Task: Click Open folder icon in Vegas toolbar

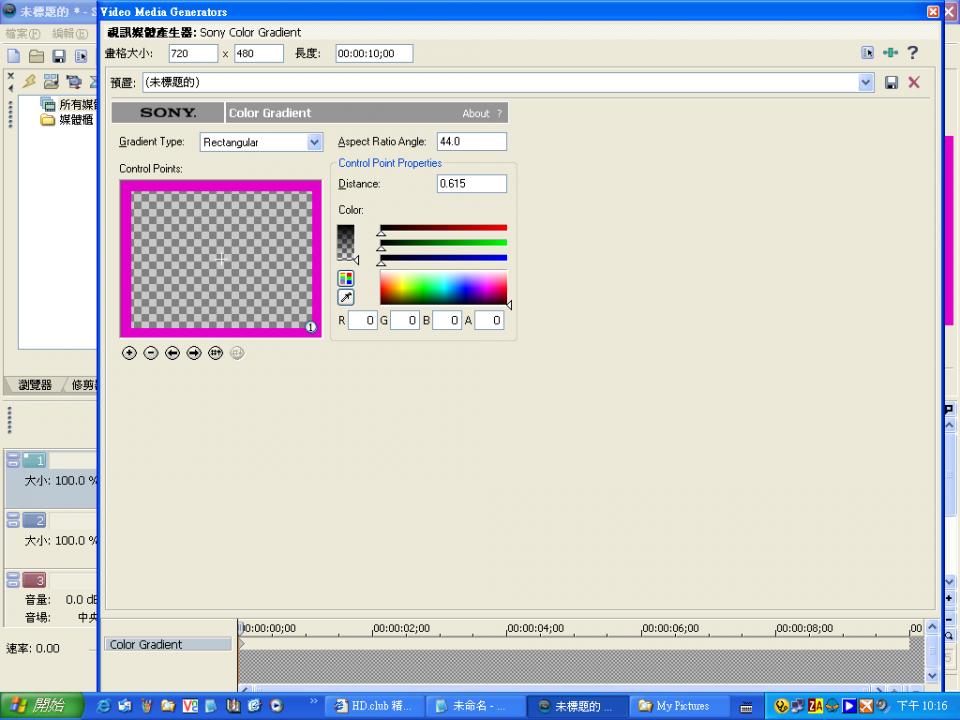Action: click(36, 56)
